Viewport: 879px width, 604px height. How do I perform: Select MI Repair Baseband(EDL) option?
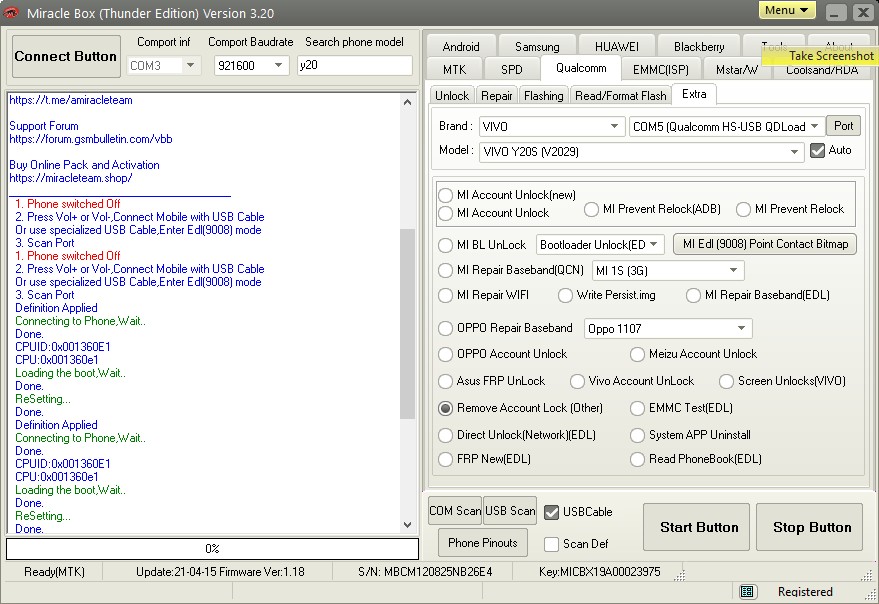[693, 295]
